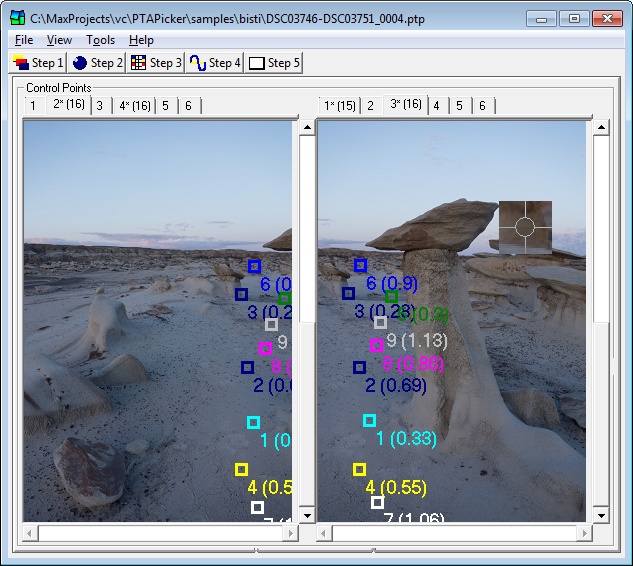Image resolution: width=633 pixels, height=566 pixels.
Task: Click left pane scroll up arrow
Action: (x=307, y=128)
